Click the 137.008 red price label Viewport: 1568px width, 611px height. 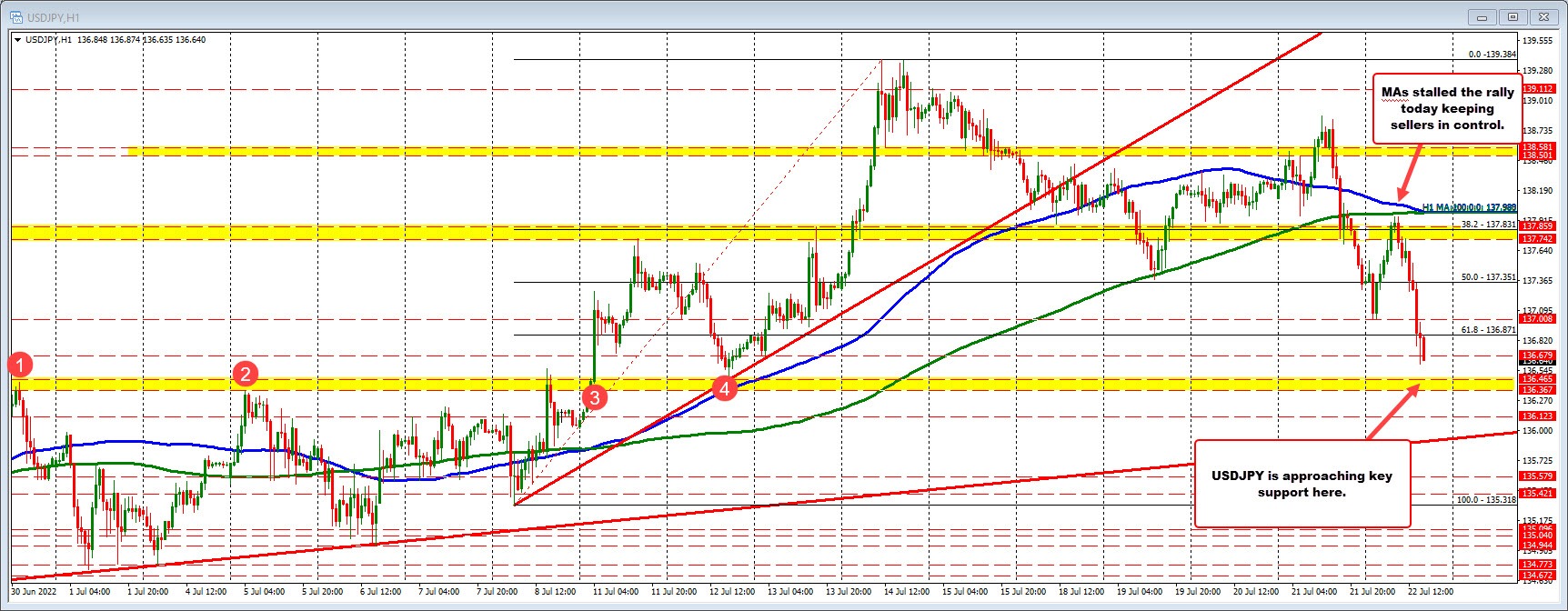coord(1539,318)
